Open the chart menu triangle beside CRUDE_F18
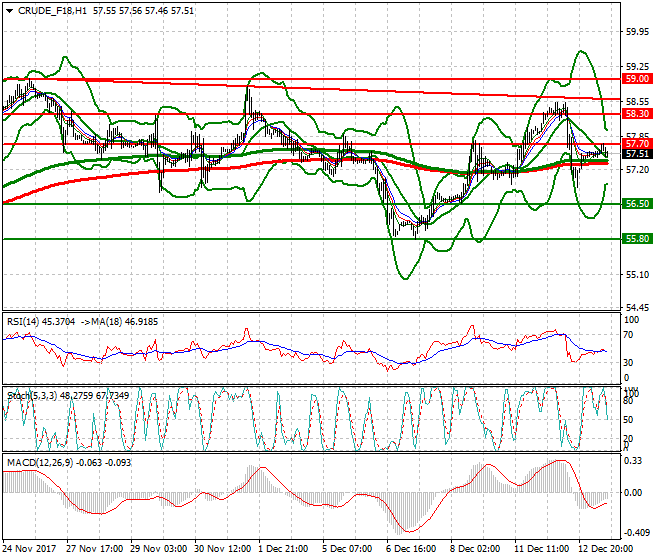Image resolution: width=660 pixels, height=560 pixels. coord(10,11)
